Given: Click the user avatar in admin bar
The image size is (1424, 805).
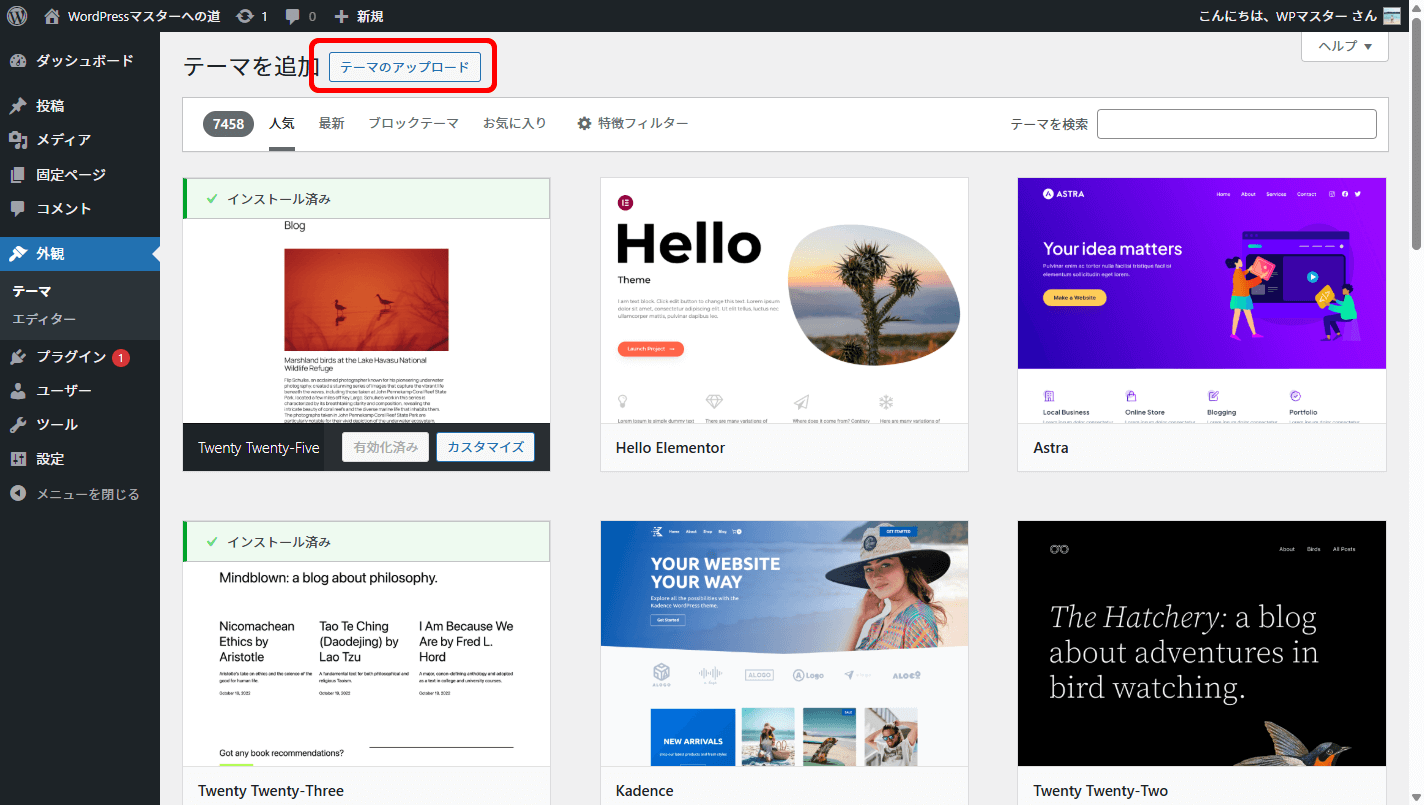Looking at the screenshot, I should [x=1391, y=16].
